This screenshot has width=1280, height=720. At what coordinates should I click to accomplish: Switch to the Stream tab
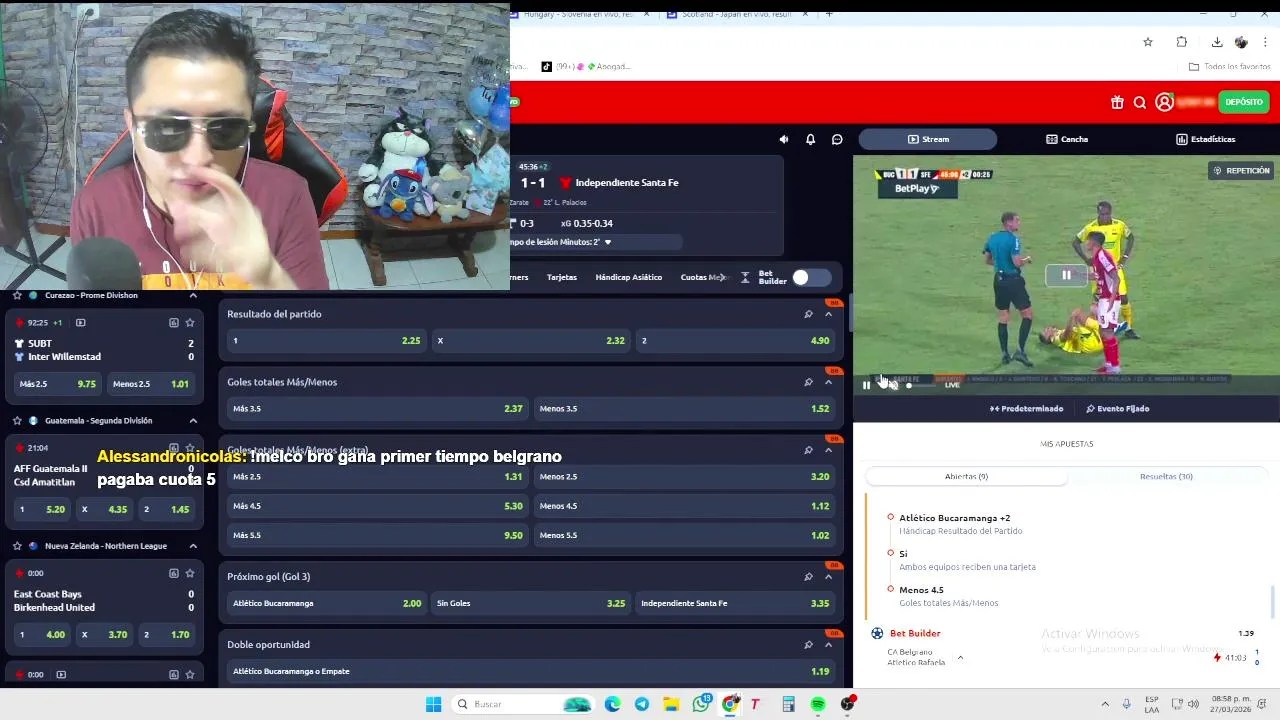click(928, 139)
